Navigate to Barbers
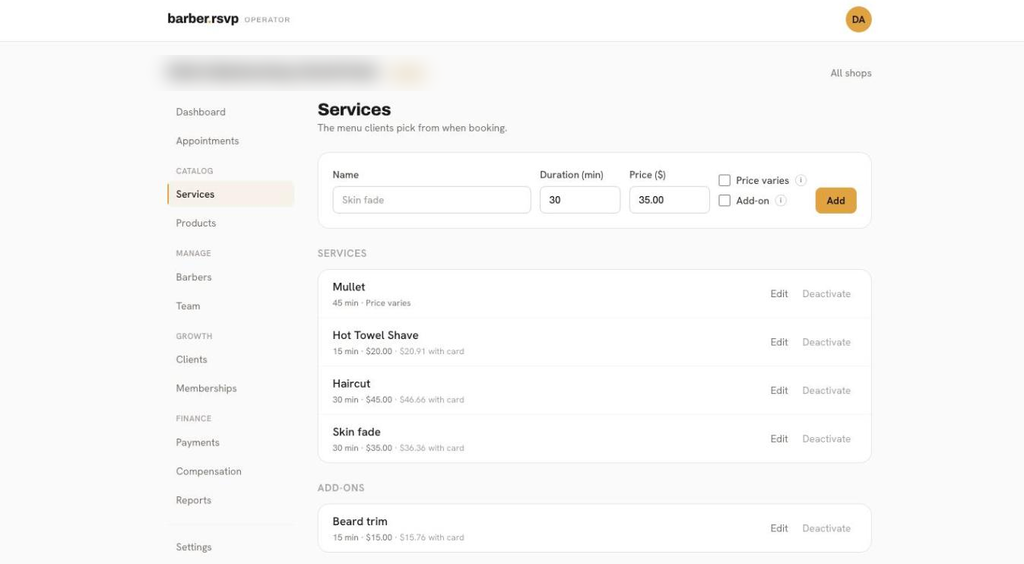 193,277
